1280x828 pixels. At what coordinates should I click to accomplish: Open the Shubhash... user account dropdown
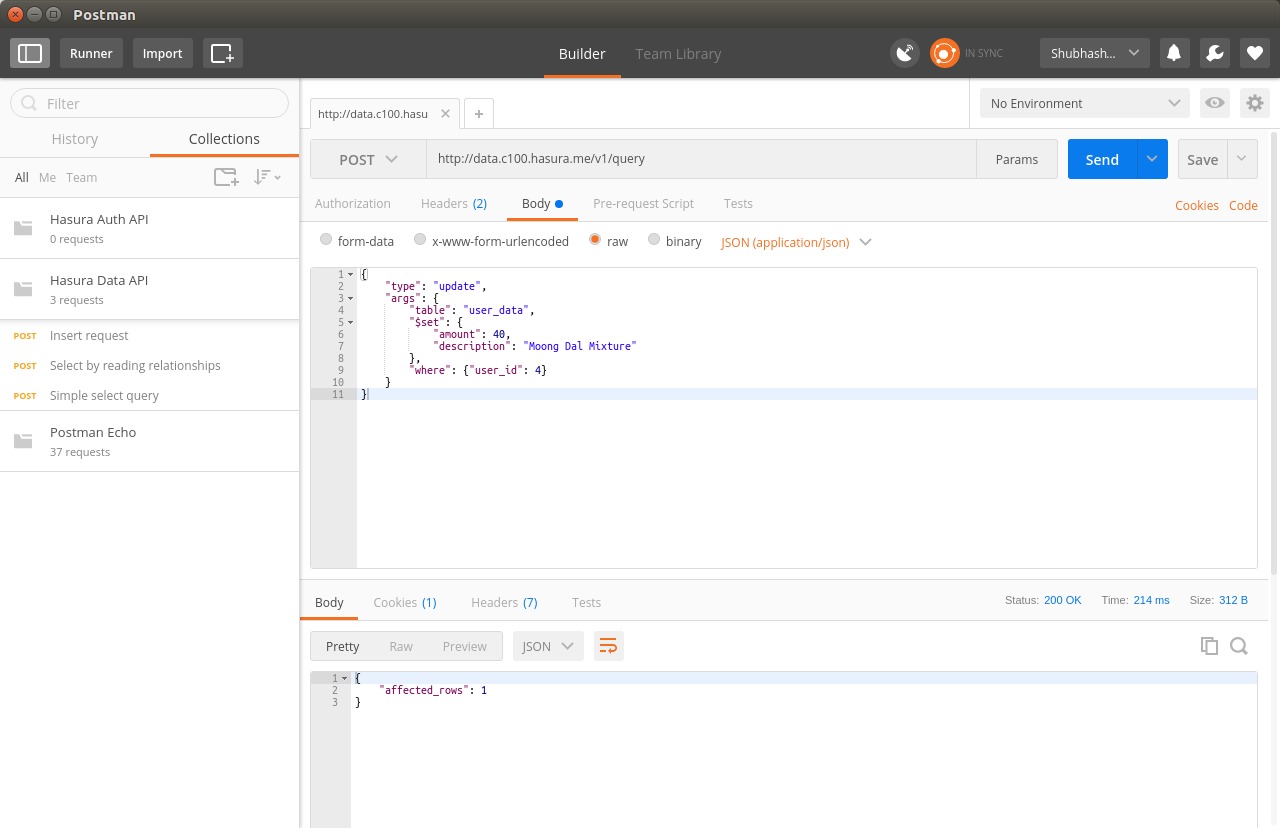point(1095,53)
